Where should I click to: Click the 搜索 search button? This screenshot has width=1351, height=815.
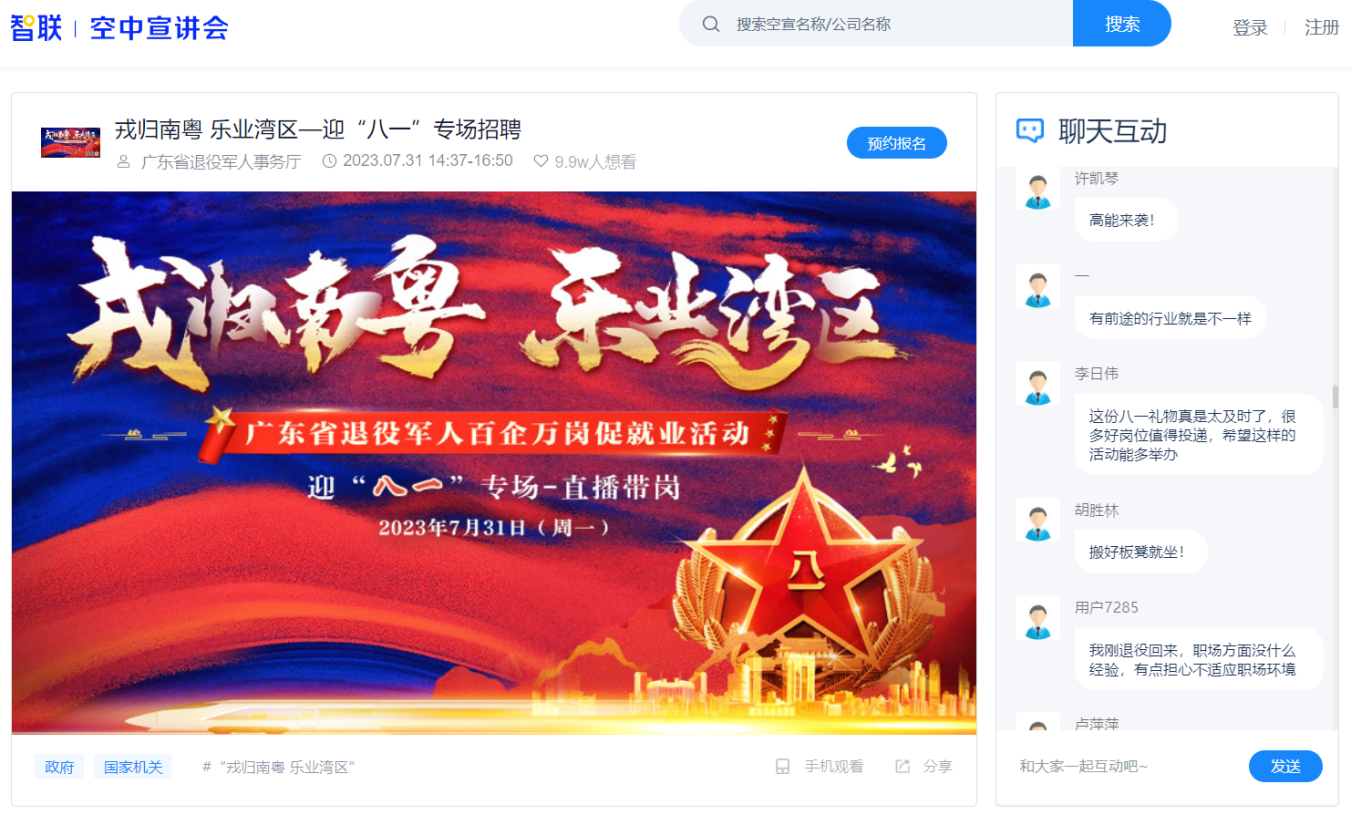point(1122,24)
